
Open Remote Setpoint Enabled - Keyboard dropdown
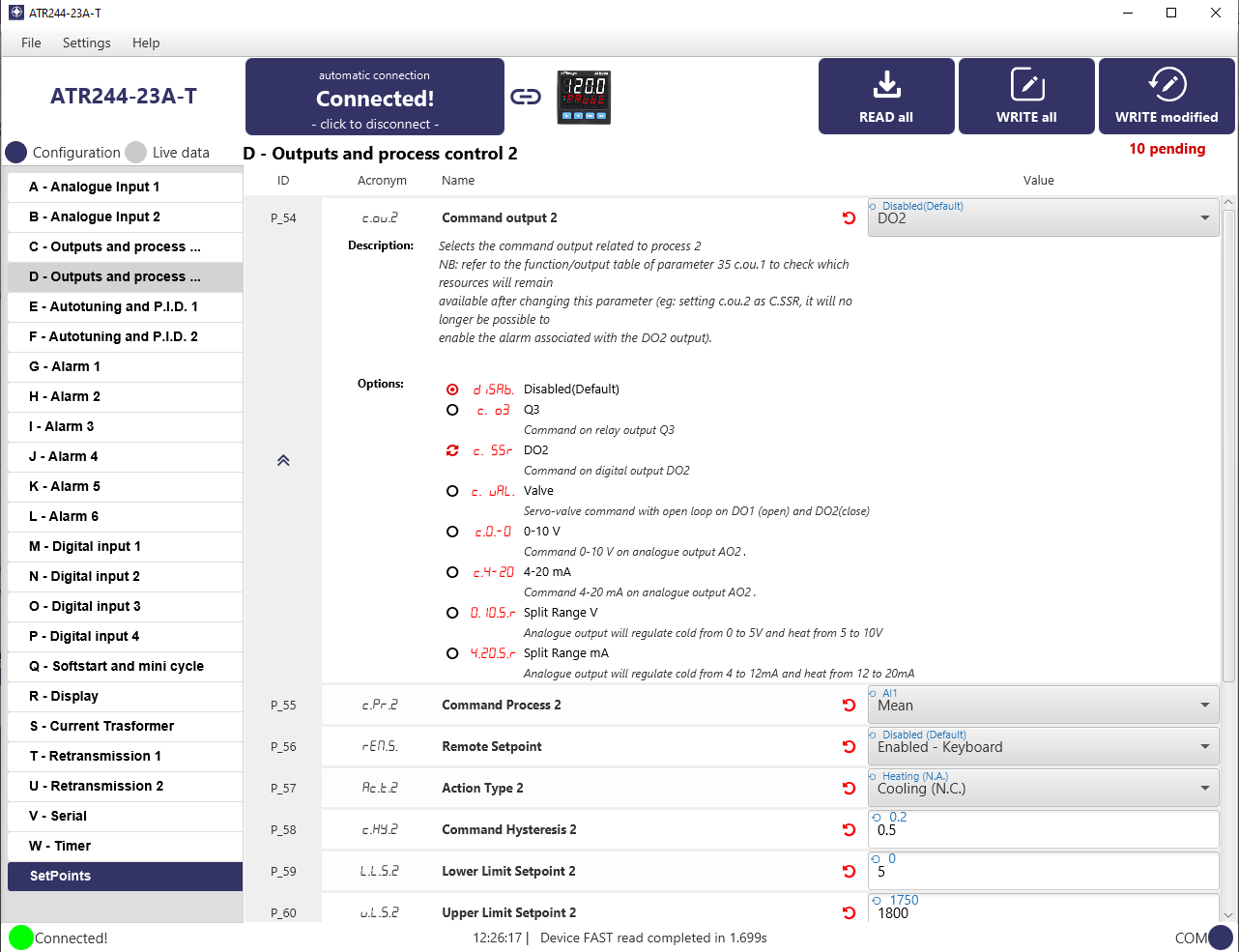(1044, 747)
